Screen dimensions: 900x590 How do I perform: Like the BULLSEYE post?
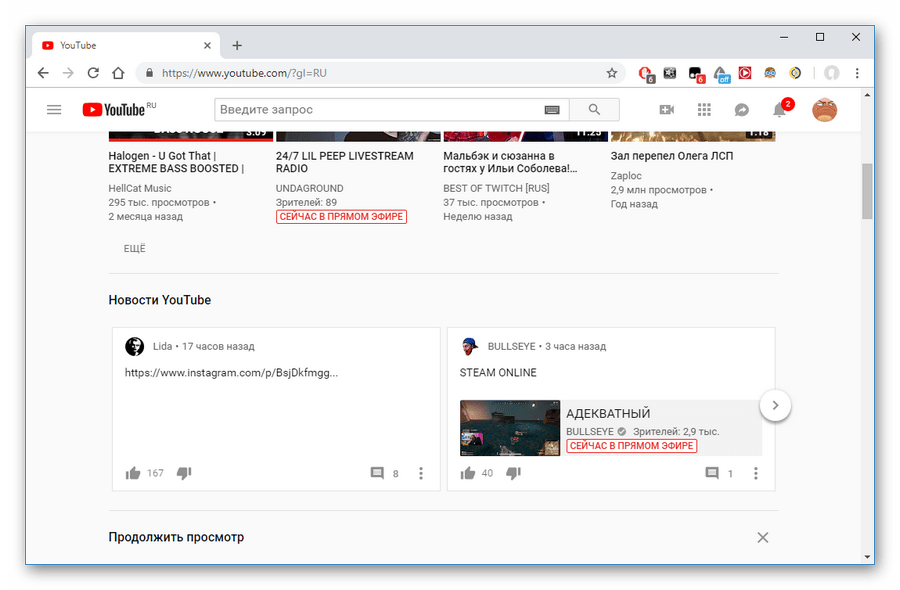467,473
